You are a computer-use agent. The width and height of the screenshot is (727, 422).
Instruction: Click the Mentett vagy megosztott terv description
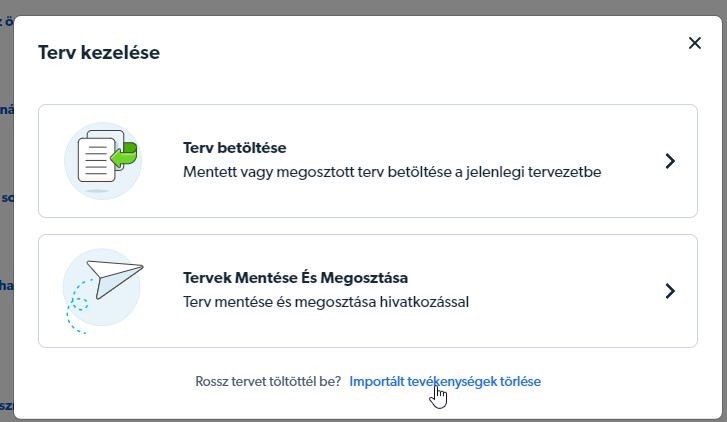click(392, 172)
